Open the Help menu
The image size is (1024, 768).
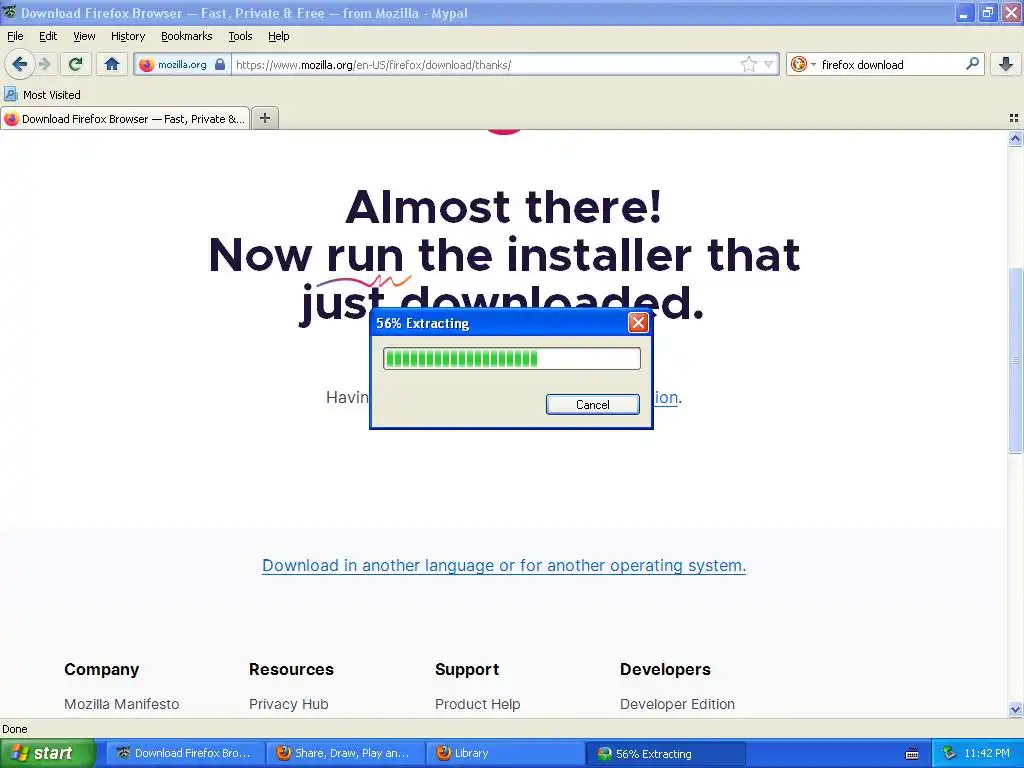279,36
